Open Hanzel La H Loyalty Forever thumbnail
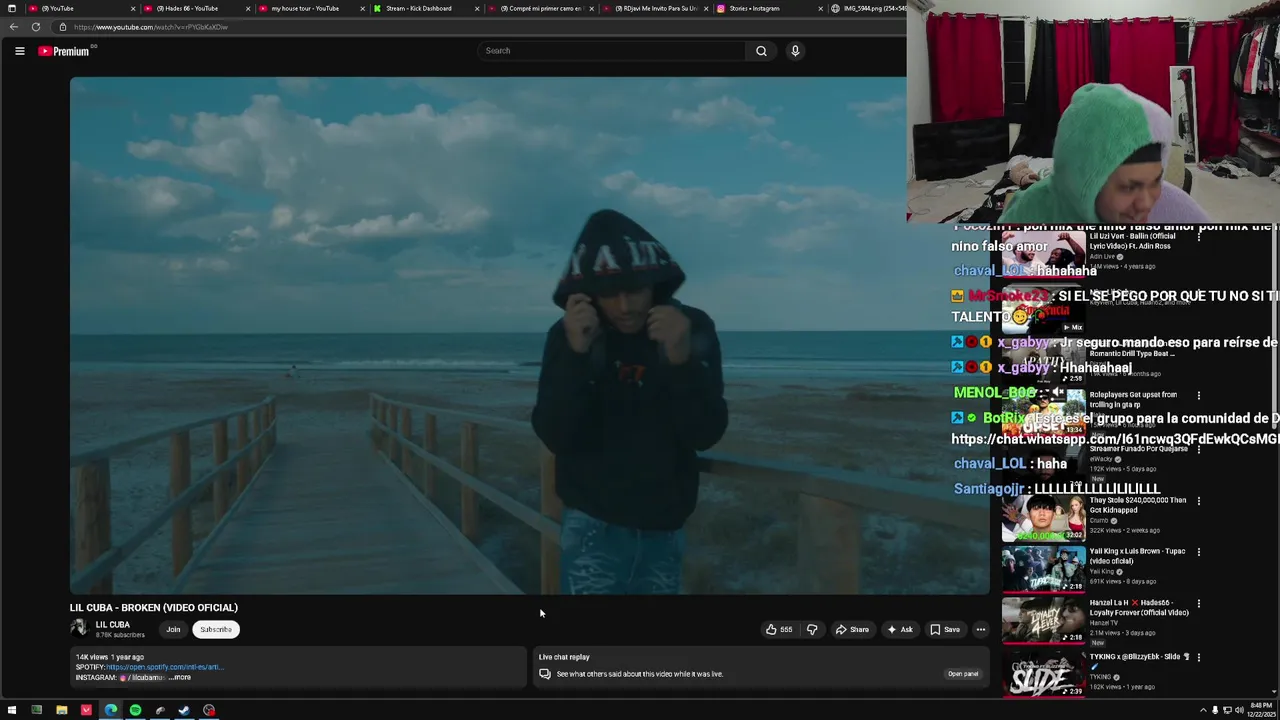Image resolution: width=1280 pixels, height=720 pixels. coord(1044,622)
